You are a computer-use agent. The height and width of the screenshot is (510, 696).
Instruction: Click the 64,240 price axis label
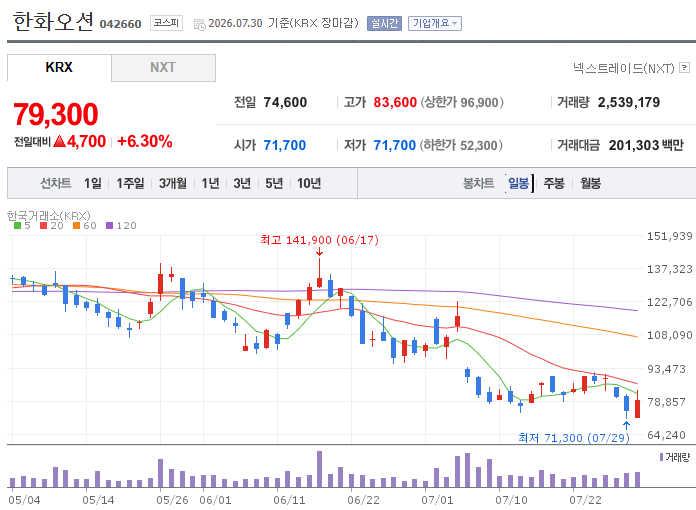point(666,435)
